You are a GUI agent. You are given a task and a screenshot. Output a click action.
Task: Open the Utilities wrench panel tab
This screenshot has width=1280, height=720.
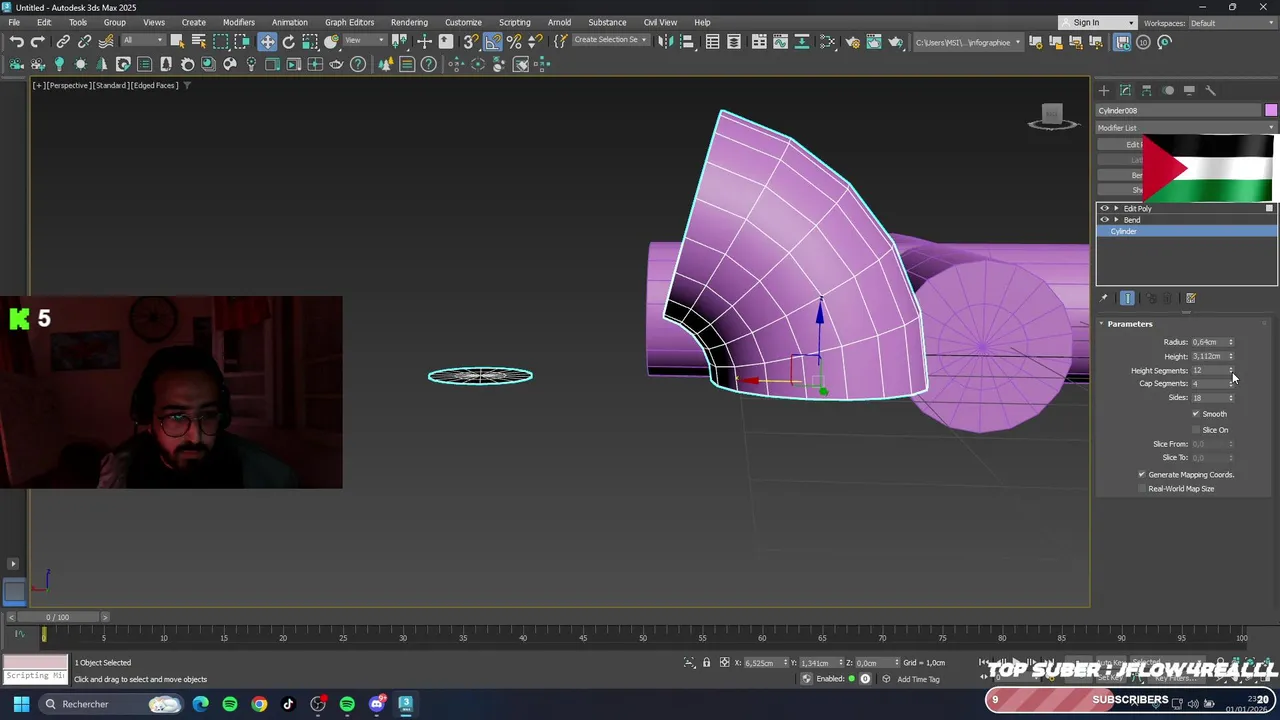pyautogui.click(x=1210, y=90)
